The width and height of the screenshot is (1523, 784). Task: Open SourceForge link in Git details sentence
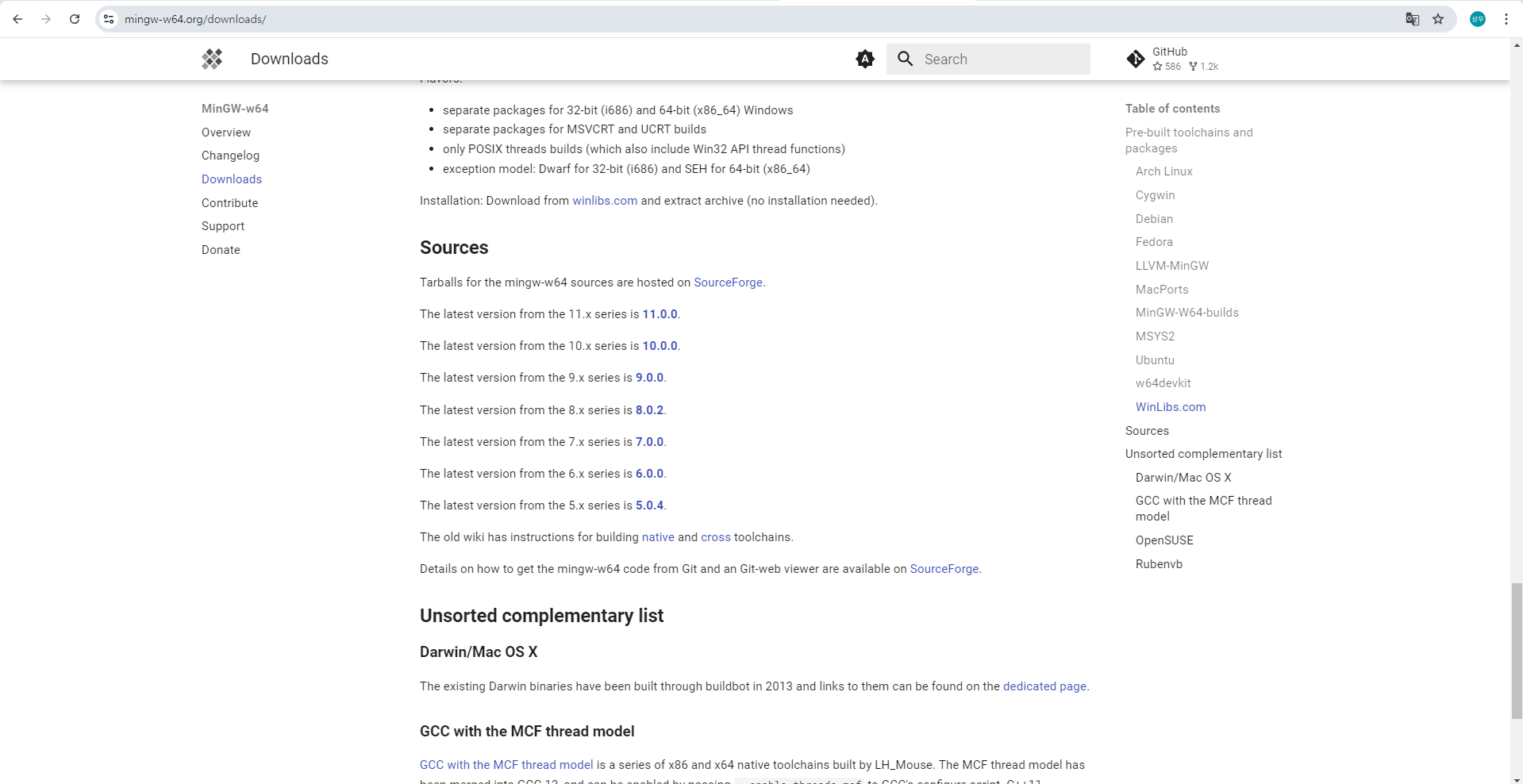coord(944,569)
